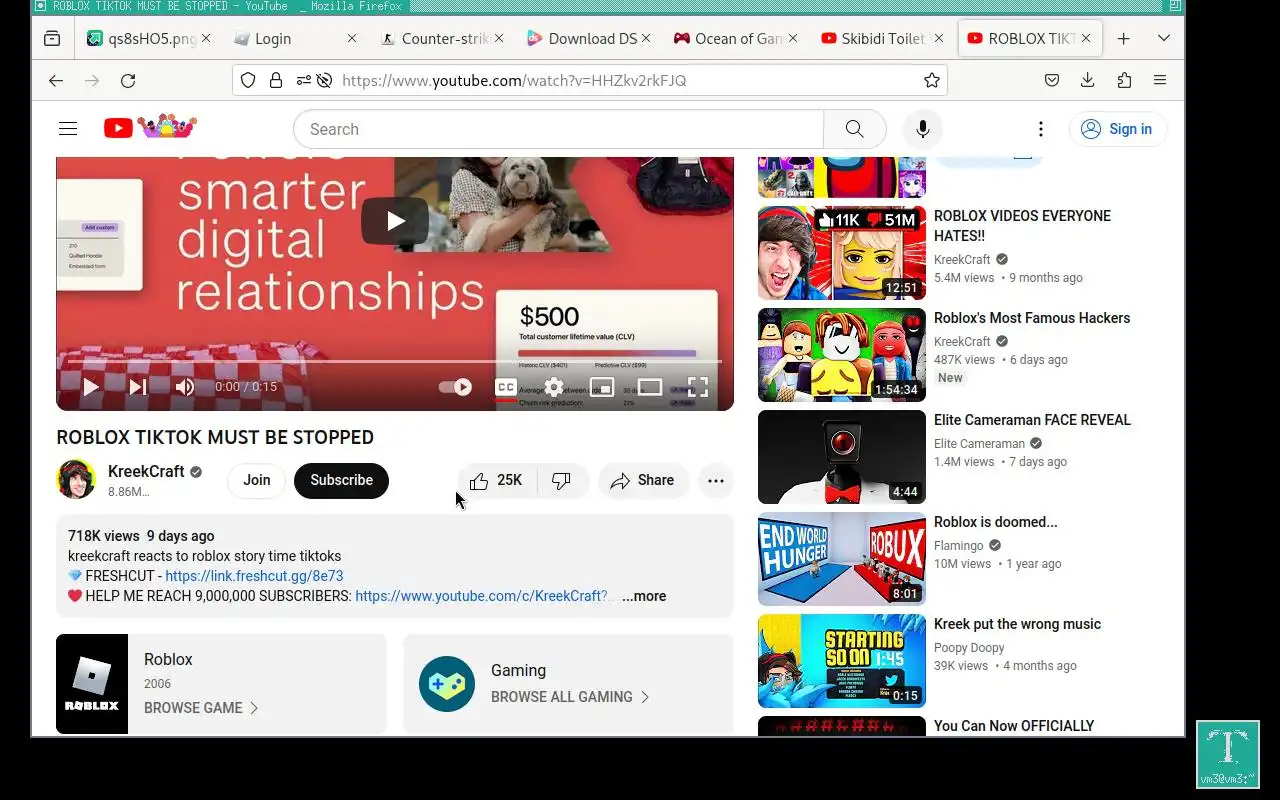The image size is (1280, 800).
Task: Expand the description with ...more
Action: click(x=644, y=596)
